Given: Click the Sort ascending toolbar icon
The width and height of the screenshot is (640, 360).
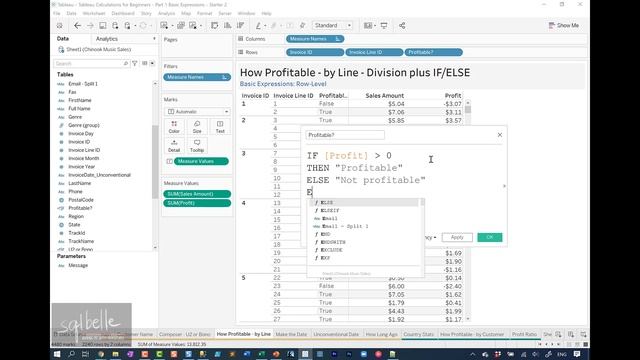Looking at the screenshot, I should pyautogui.click(x=228, y=26).
